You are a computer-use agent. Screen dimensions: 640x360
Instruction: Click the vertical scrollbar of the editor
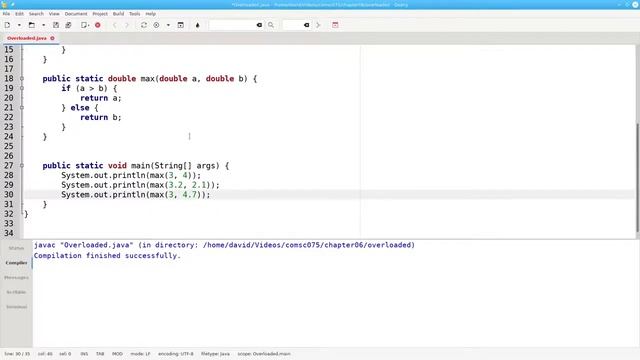[x=637, y=178]
